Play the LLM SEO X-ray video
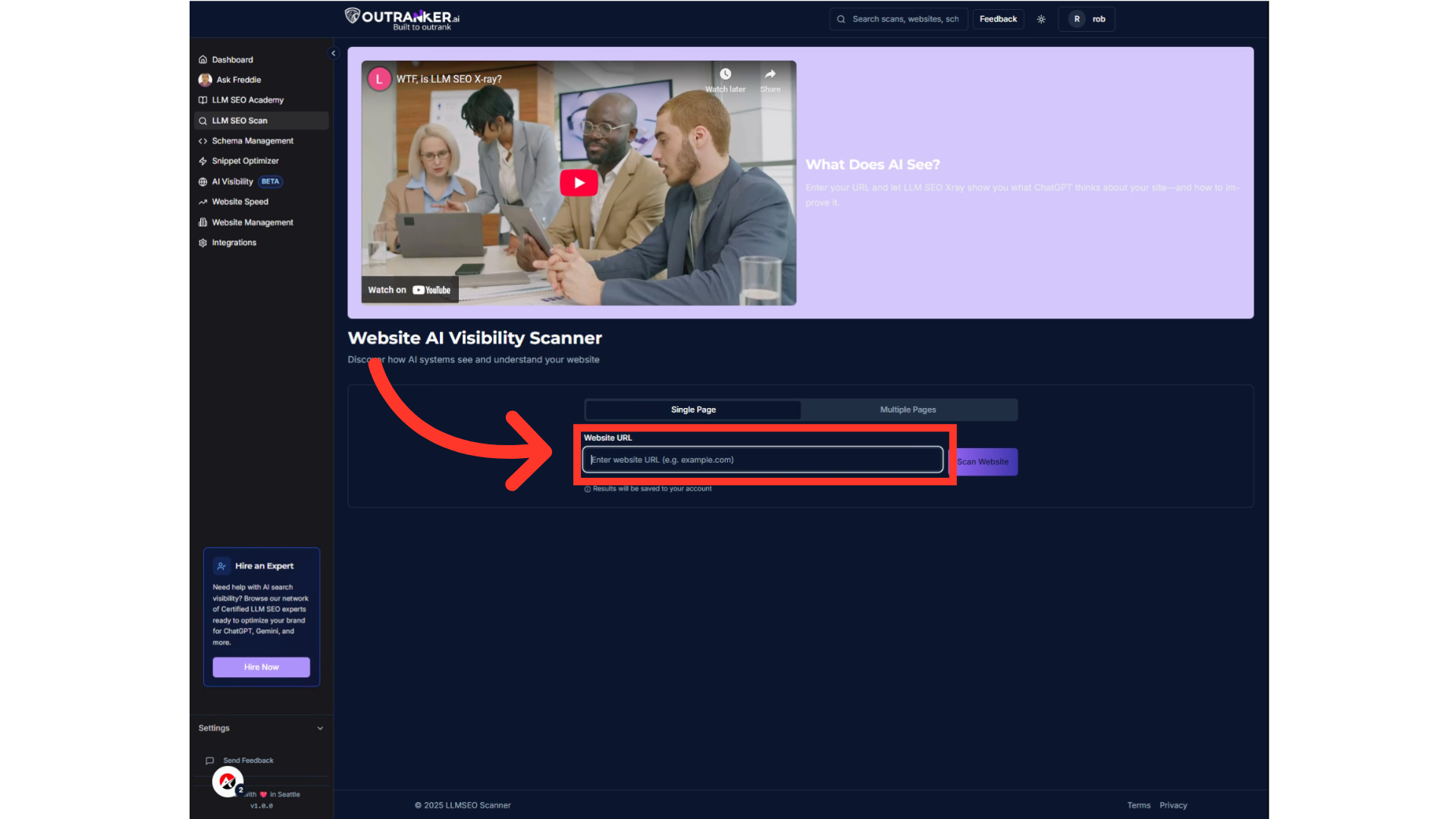The height and width of the screenshot is (819, 1456). coord(579,183)
